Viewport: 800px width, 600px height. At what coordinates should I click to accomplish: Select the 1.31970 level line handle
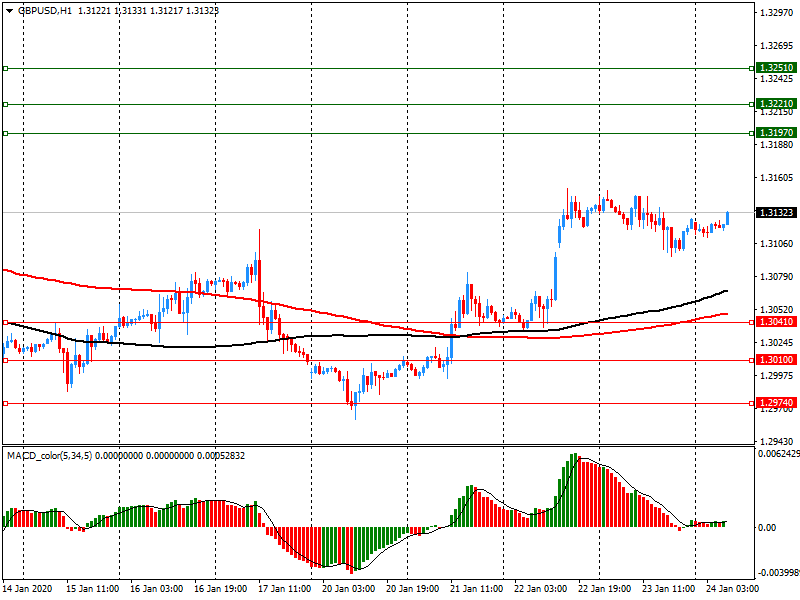pos(5,133)
